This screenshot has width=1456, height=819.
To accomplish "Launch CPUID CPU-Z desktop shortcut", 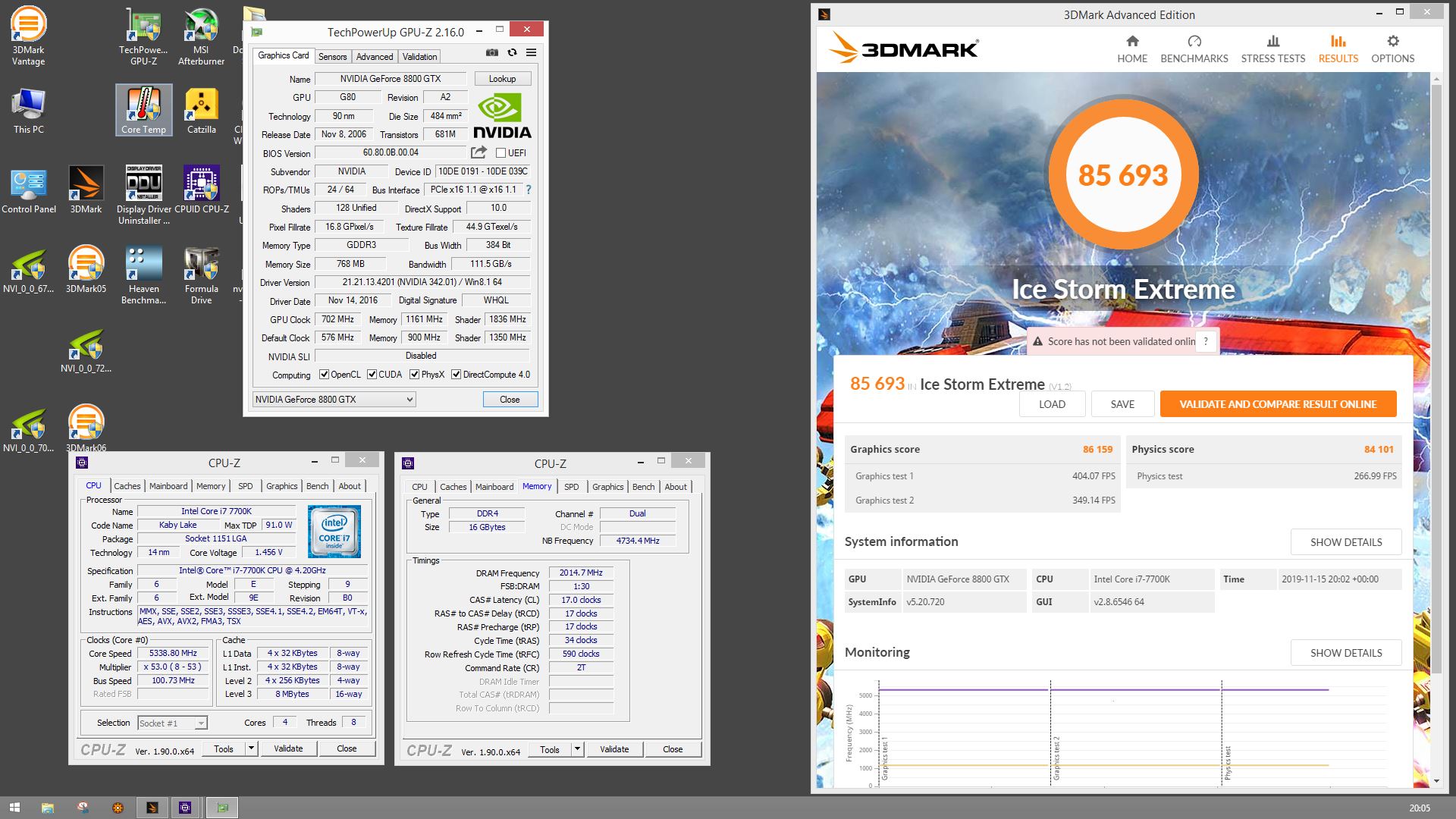I will (201, 190).
